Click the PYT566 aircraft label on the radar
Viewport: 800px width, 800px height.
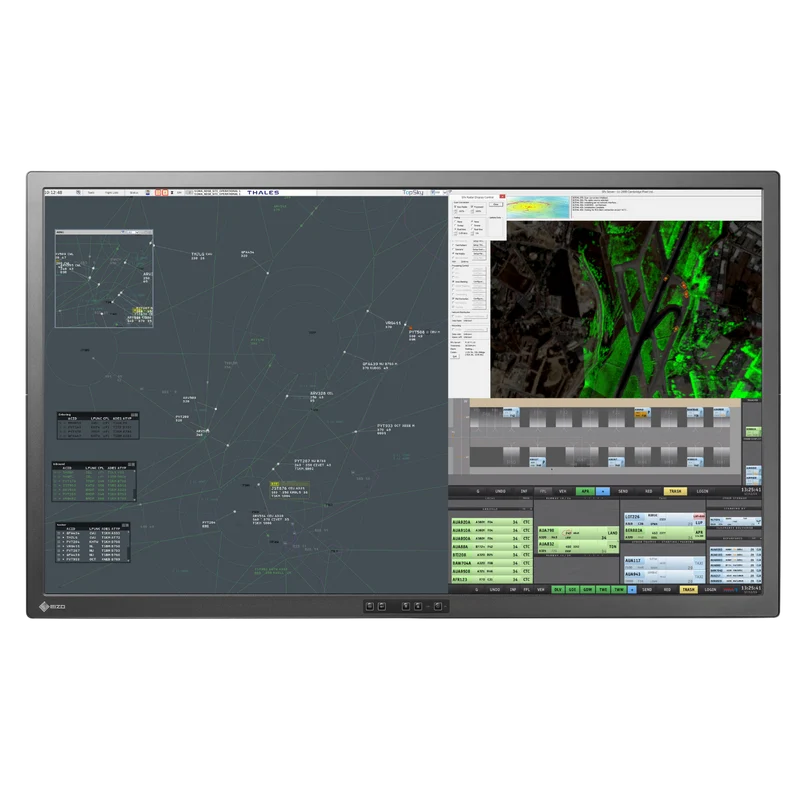click(423, 335)
